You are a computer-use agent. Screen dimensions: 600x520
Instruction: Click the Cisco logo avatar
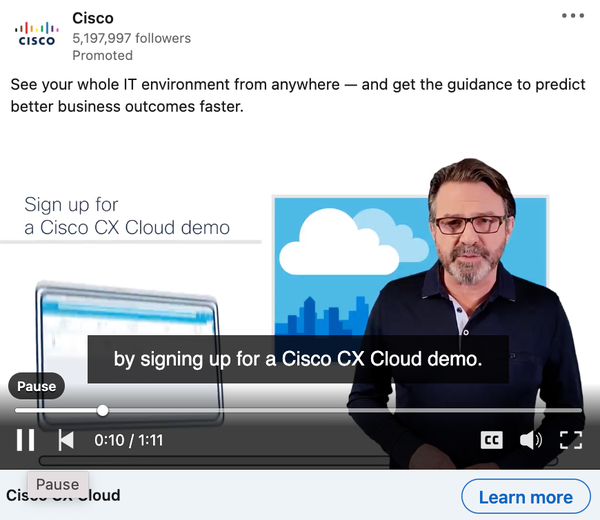click(x=37, y=34)
